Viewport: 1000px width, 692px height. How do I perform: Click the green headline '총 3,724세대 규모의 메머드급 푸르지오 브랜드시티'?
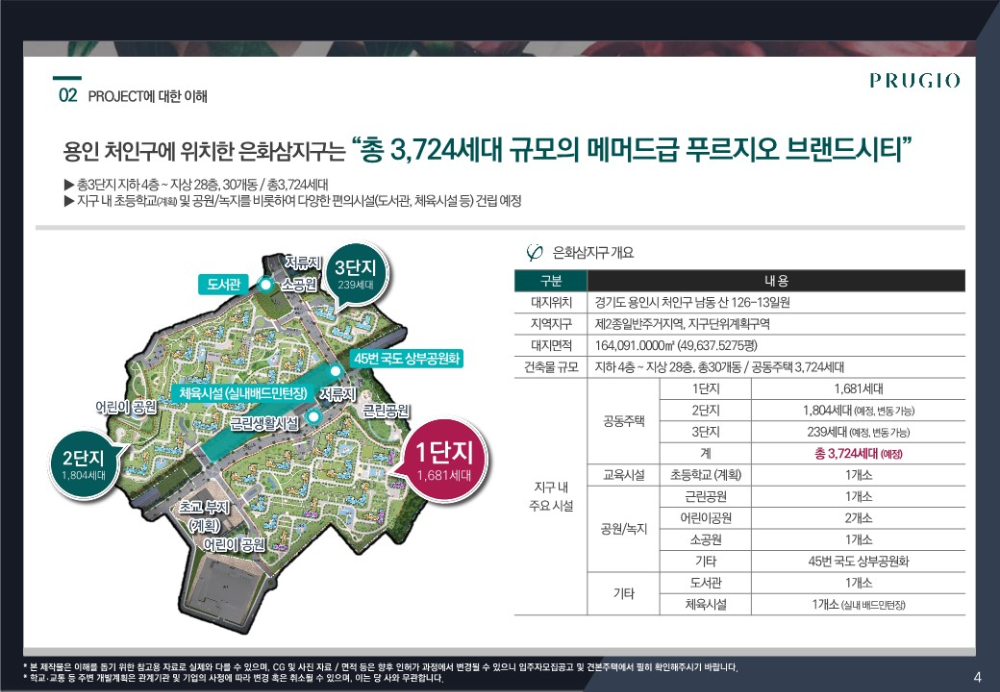click(632, 151)
